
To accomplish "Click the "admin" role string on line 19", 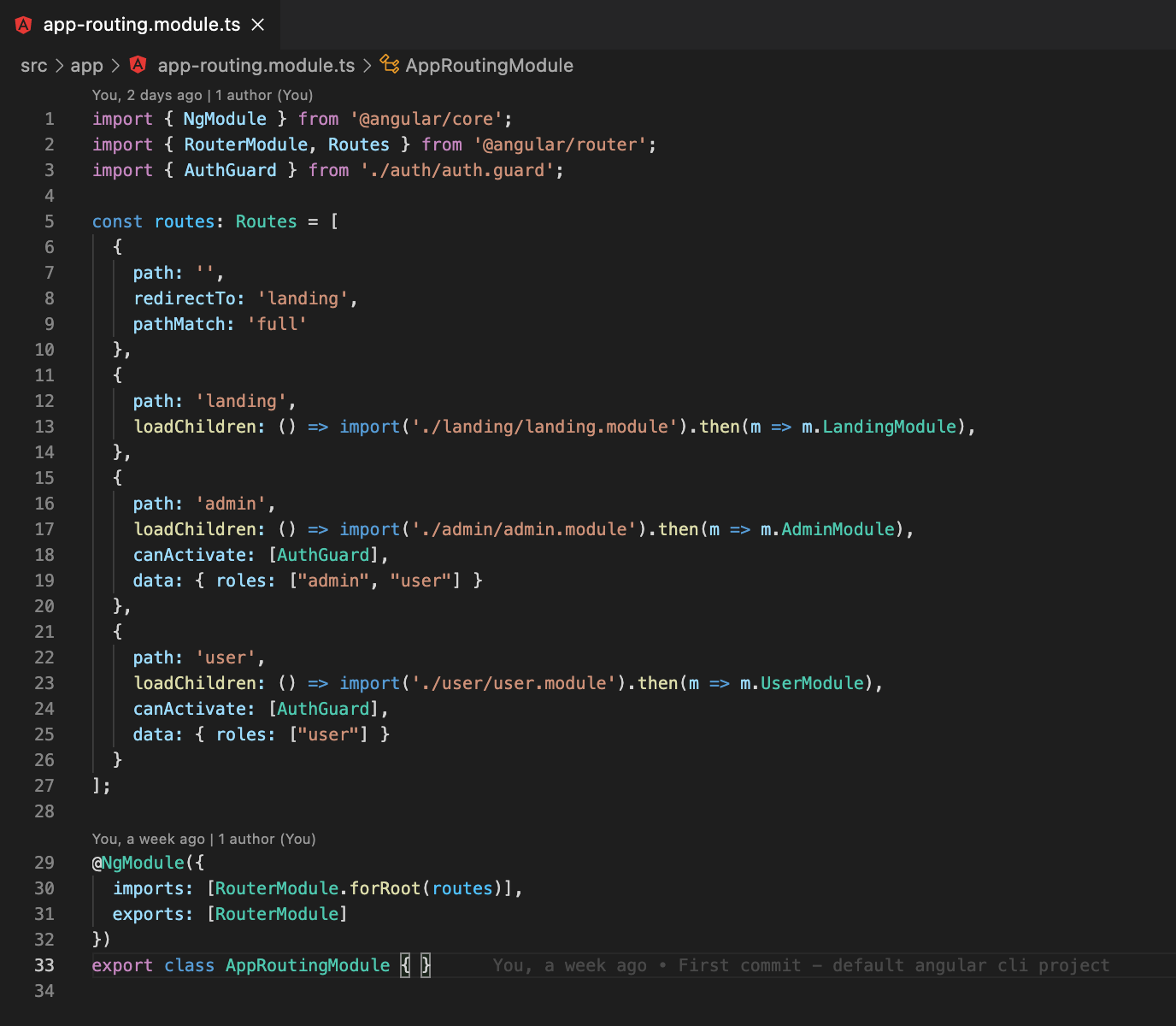I will pos(333,581).
